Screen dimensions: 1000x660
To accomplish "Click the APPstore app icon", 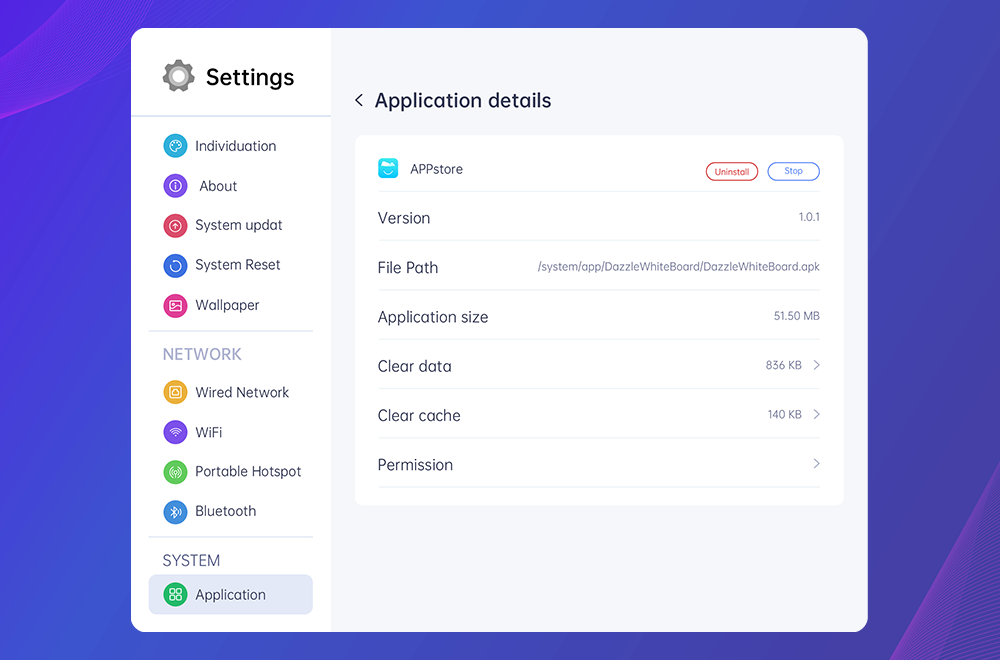I will point(388,168).
